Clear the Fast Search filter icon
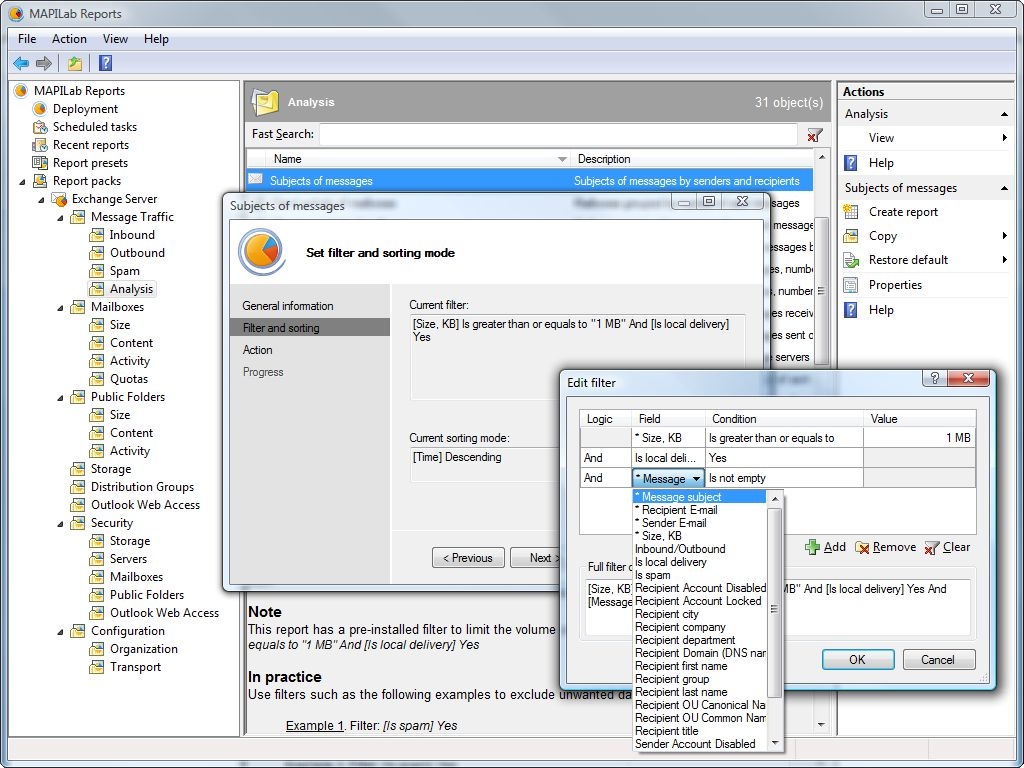The width and height of the screenshot is (1024, 768). click(815, 135)
